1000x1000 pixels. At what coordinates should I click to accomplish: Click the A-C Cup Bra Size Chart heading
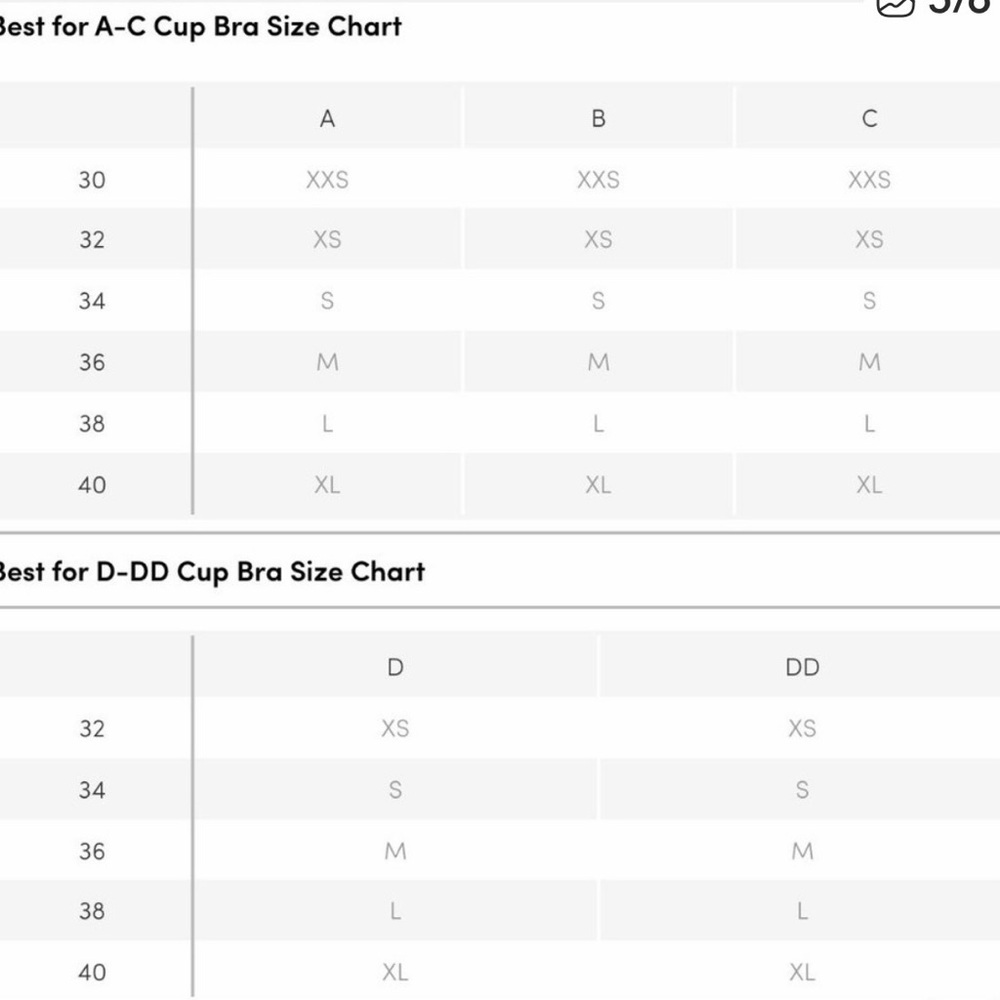(200, 27)
